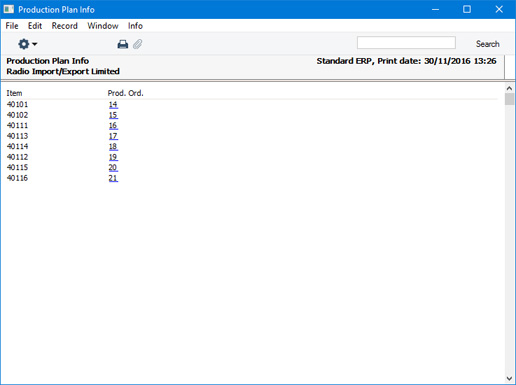Open the gear operations menu
Viewport: 516px width, 385px height.
click(27, 44)
